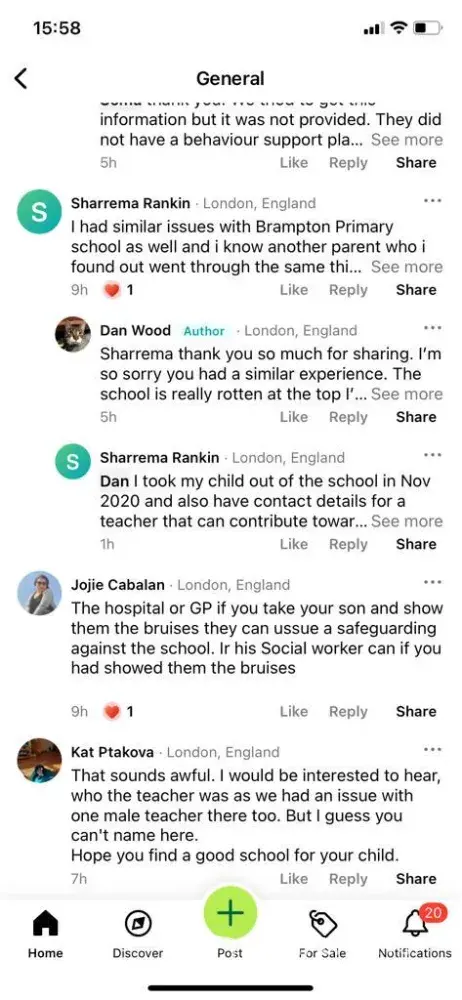Image resolution: width=462 pixels, height=1000 pixels.
Task: Open the For Sale tag icon
Action: (322, 933)
